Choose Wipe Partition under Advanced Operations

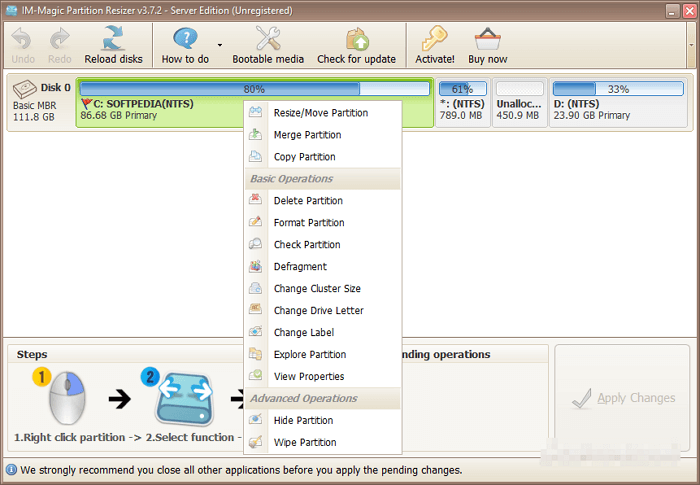point(304,443)
